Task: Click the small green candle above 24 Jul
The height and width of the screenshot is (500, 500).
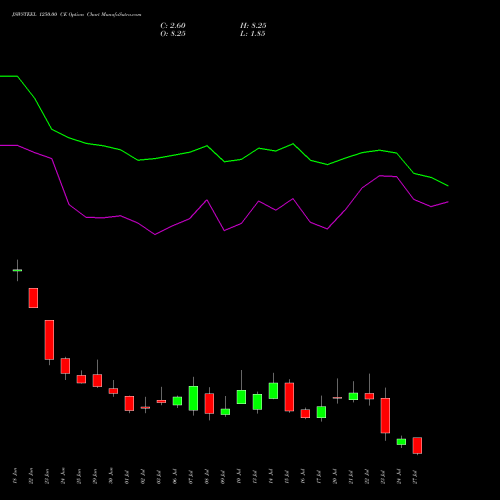Action: tap(401, 442)
